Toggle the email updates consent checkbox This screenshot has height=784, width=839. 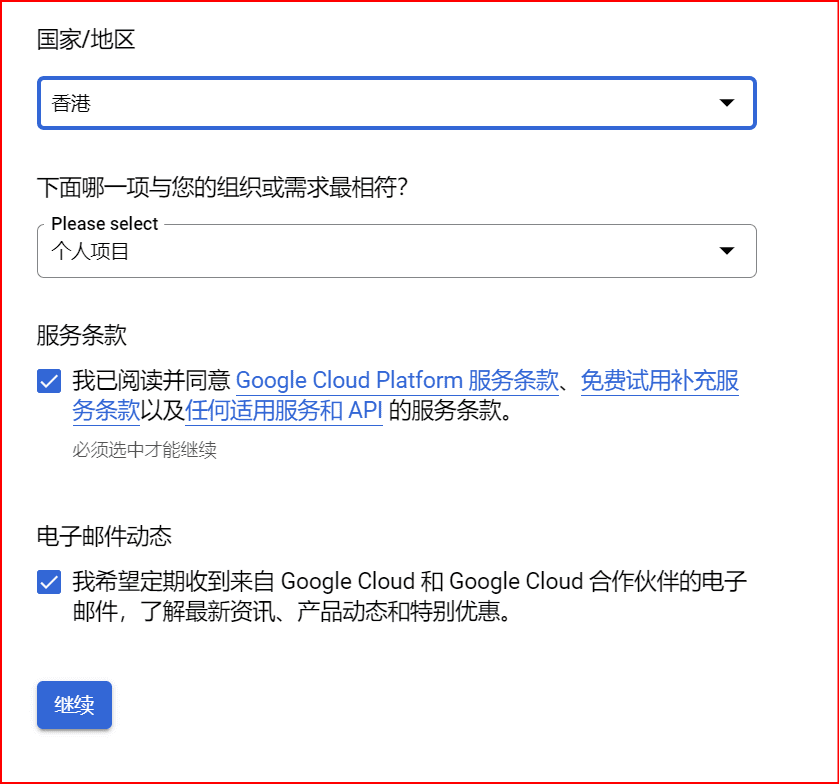pos(48,581)
